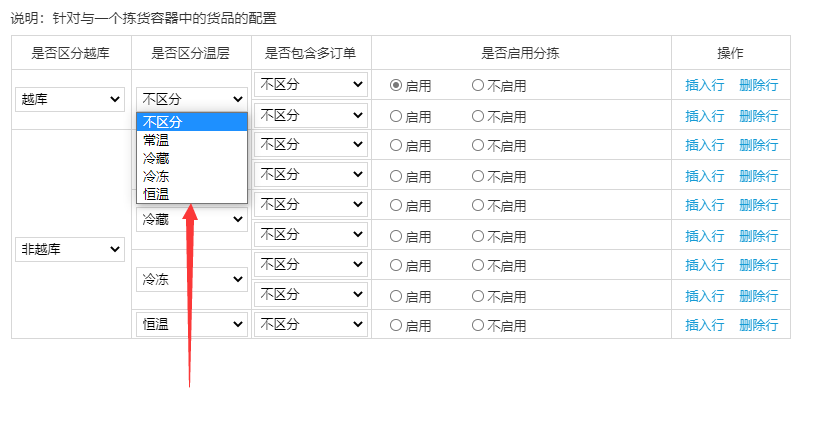Select 恒温 option in the dropdown list
This screenshot has height=421, width=816.
pos(192,194)
